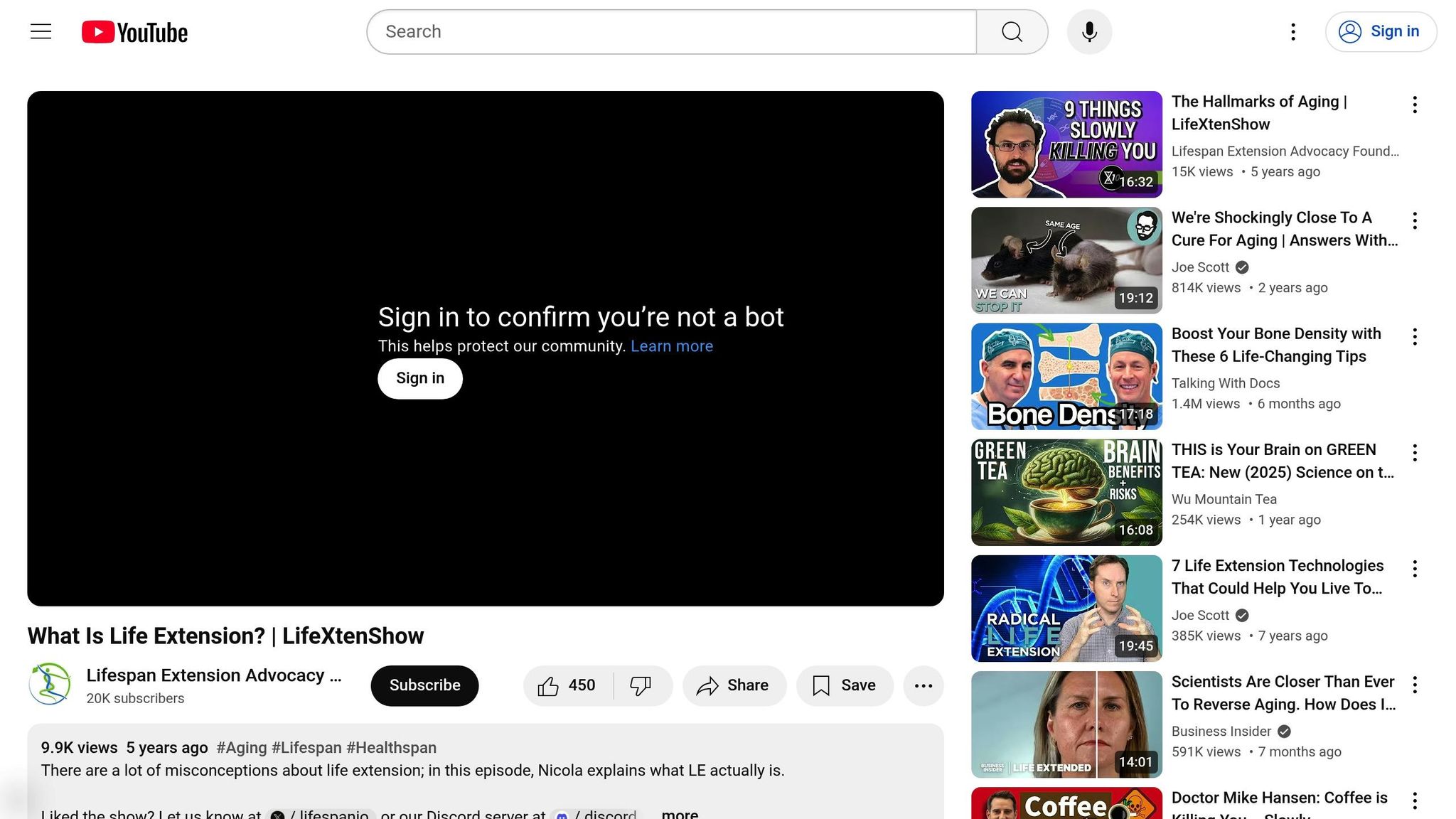Open Doctor Mike Hansen: Coffee title

pyautogui.click(x=1280, y=804)
